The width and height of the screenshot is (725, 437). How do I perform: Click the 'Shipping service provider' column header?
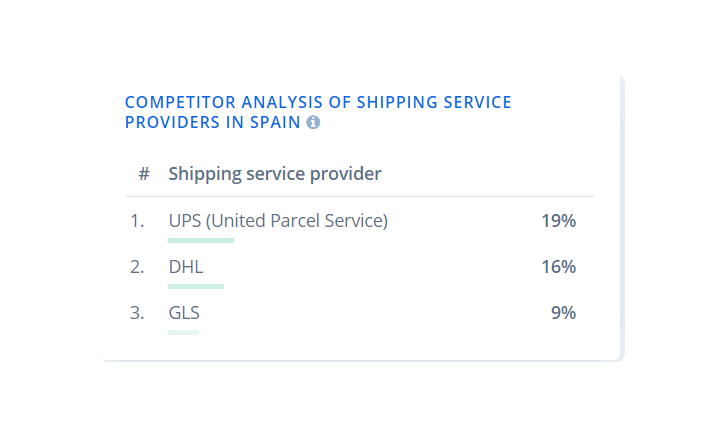[x=274, y=174]
